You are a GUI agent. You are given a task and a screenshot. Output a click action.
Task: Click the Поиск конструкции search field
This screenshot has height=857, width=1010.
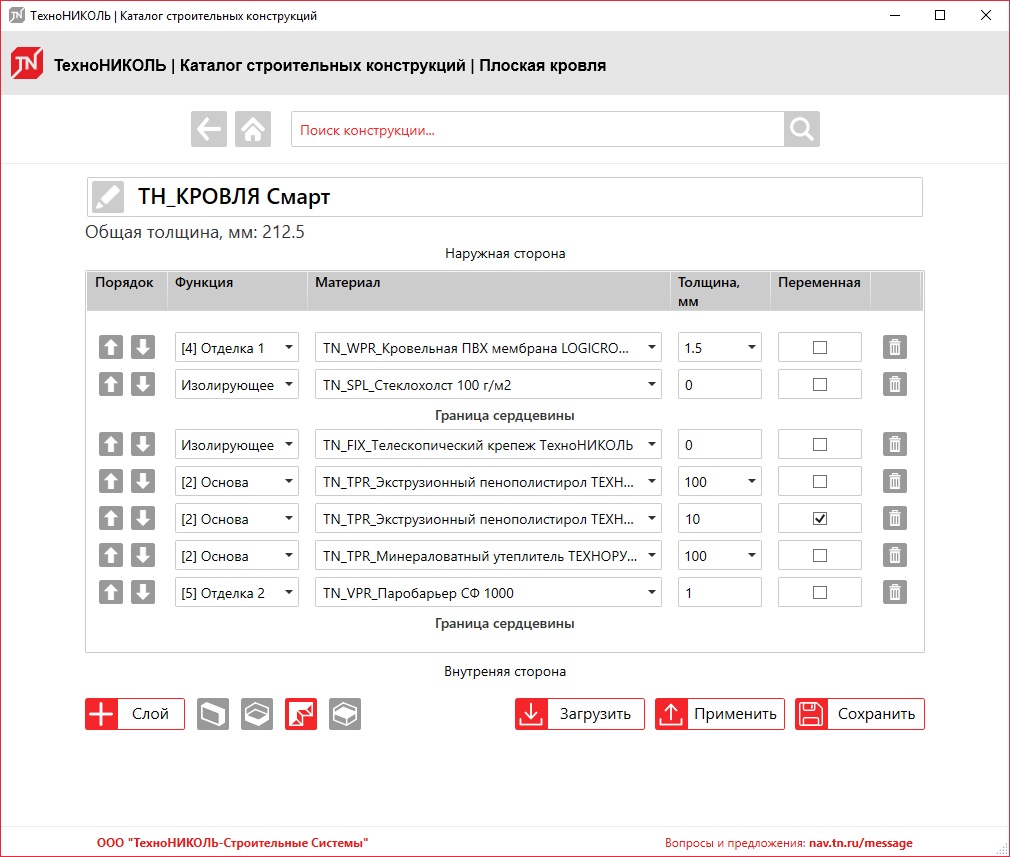coord(537,130)
